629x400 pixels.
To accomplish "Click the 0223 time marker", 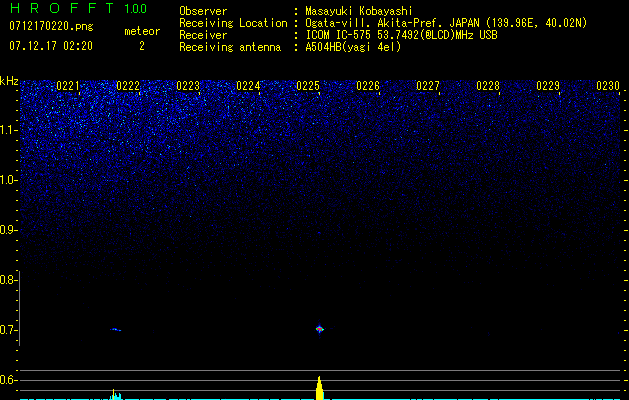I will point(188,86).
